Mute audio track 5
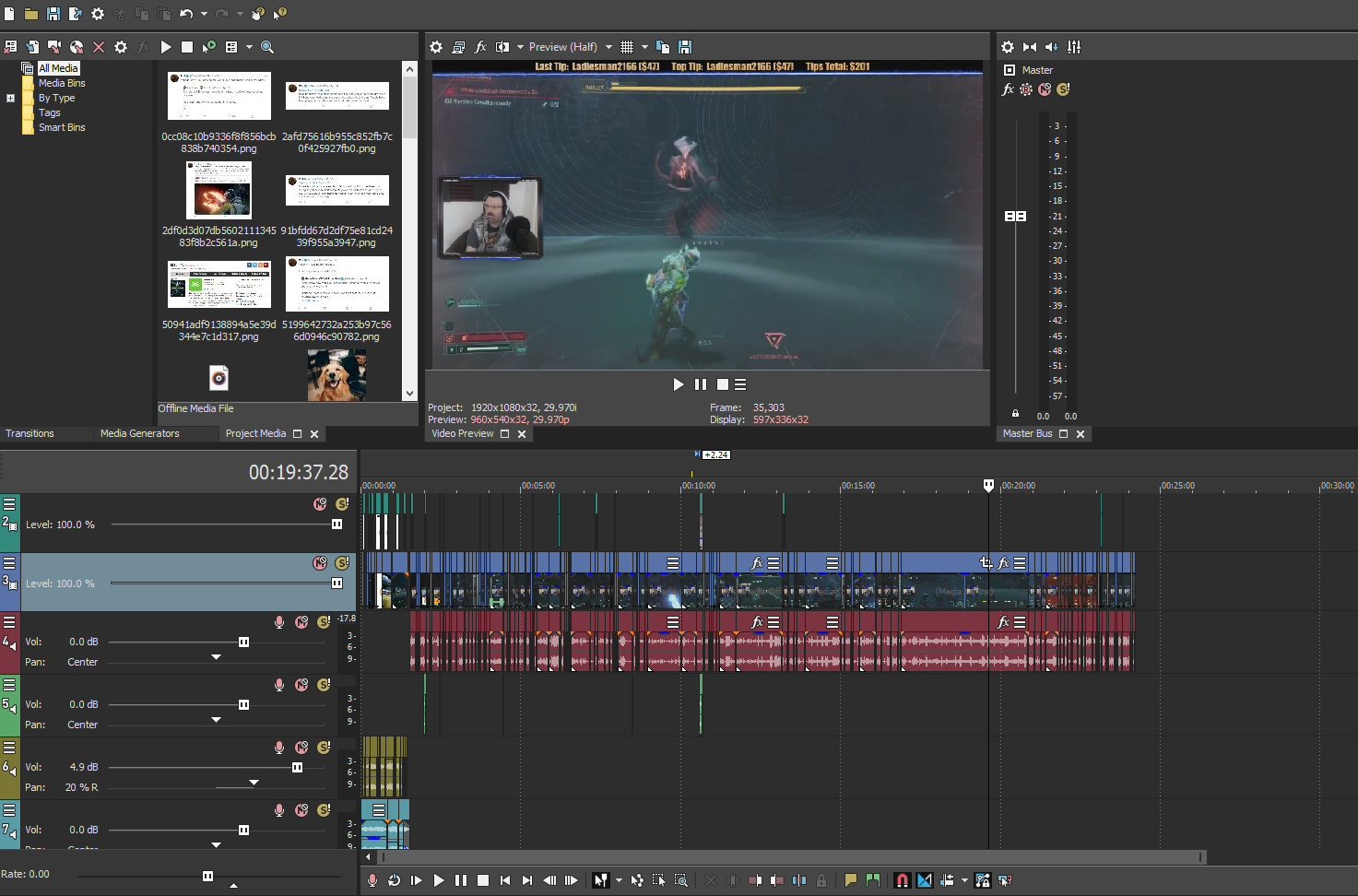The width and height of the screenshot is (1358, 896). click(301, 685)
